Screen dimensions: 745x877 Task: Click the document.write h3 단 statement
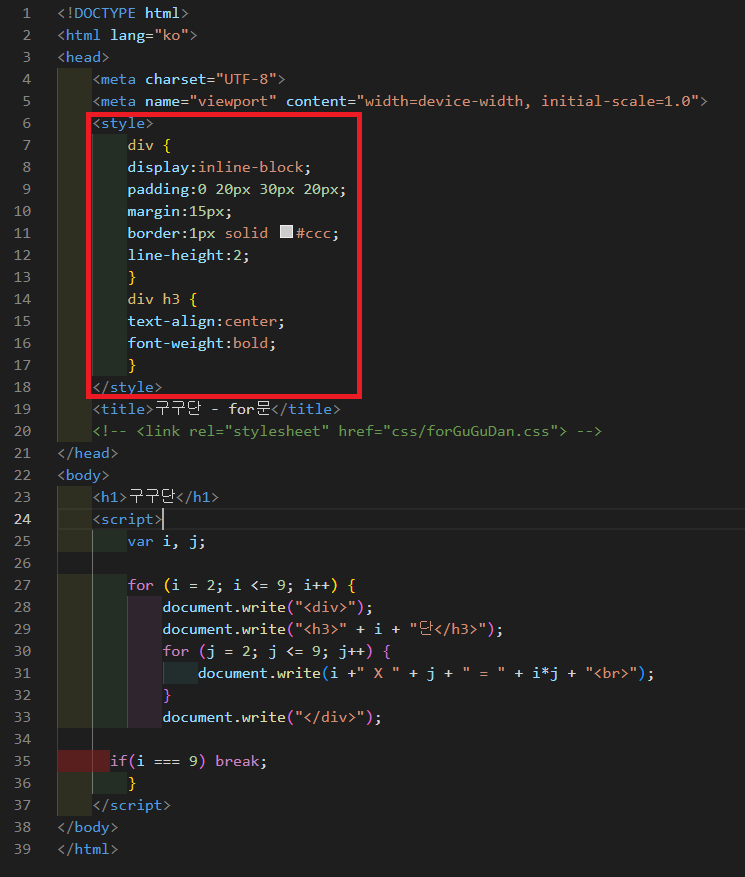coord(333,629)
